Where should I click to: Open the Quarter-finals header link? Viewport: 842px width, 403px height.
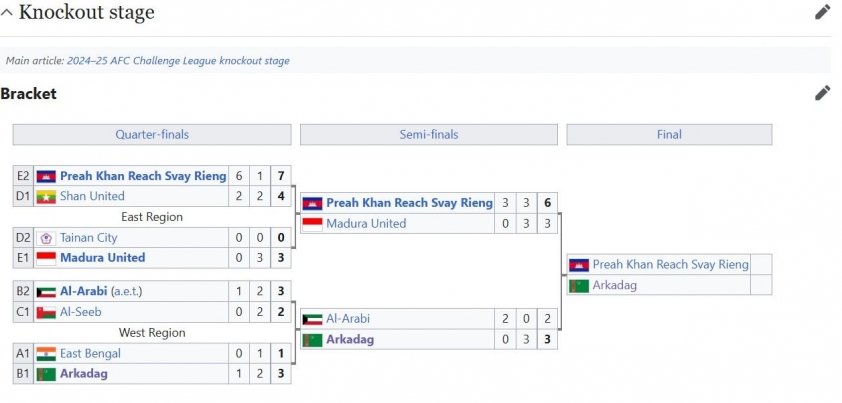click(x=152, y=134)
